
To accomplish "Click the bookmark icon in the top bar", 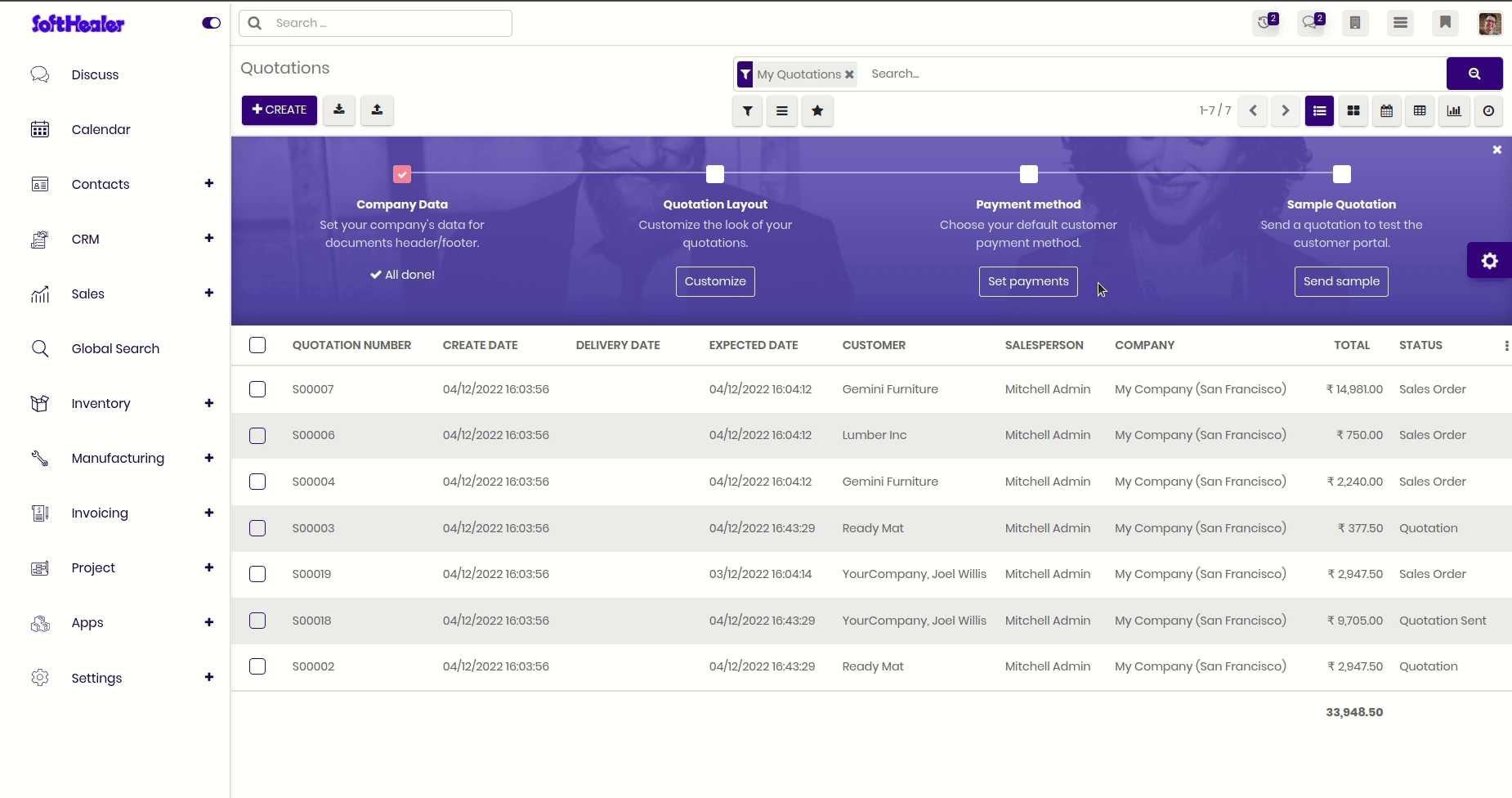I will 1445,23.
